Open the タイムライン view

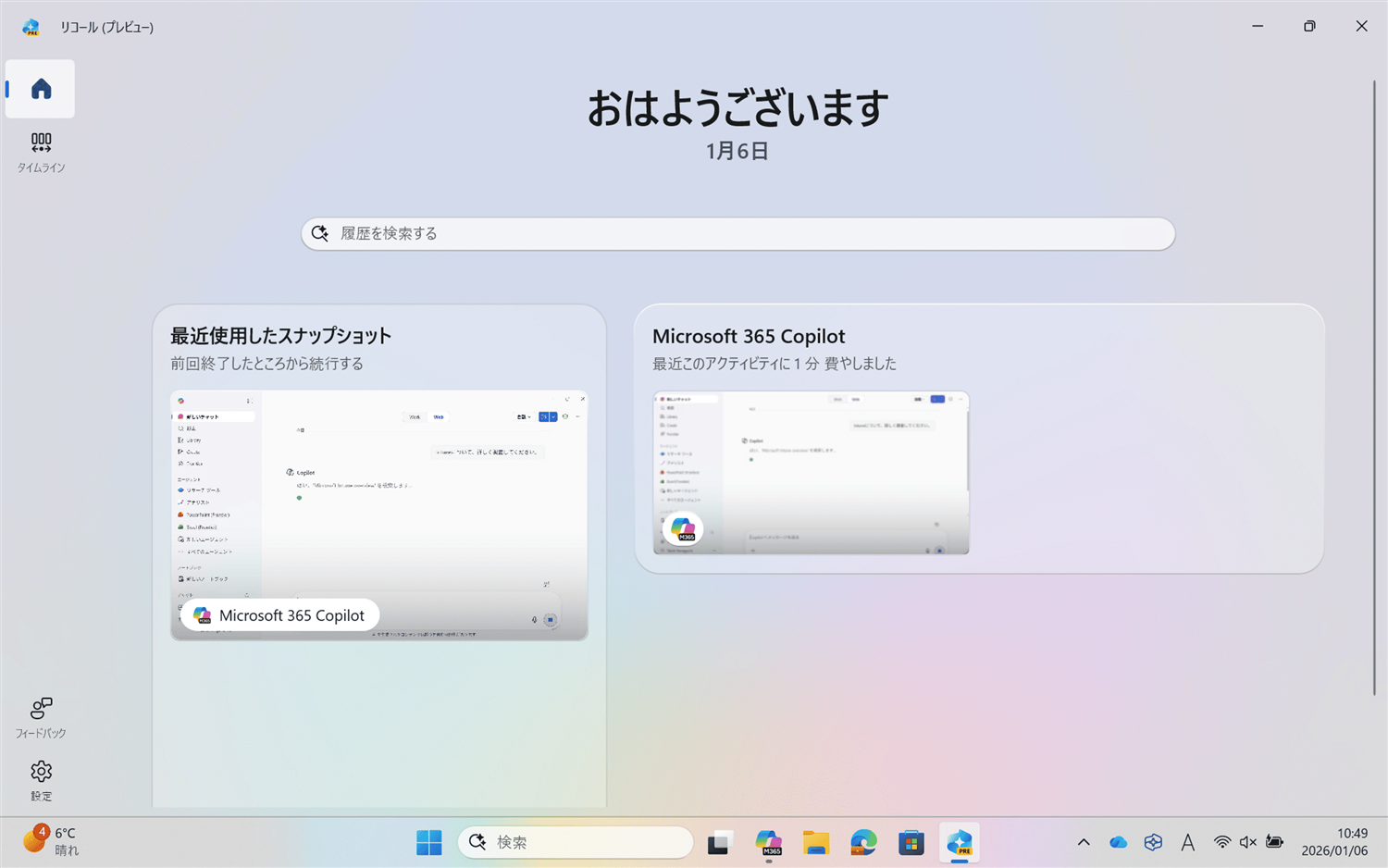point(41,153)
